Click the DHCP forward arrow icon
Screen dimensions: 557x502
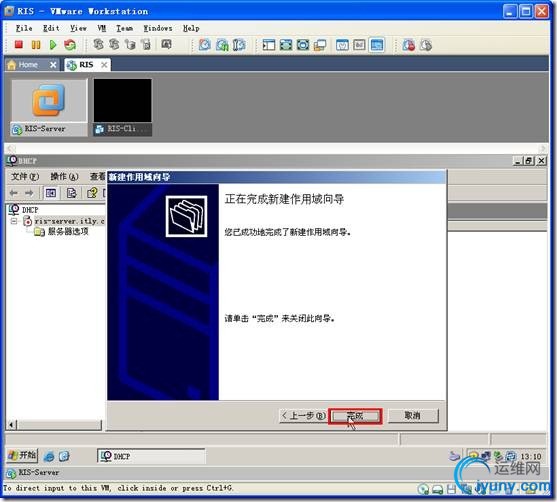29,193
